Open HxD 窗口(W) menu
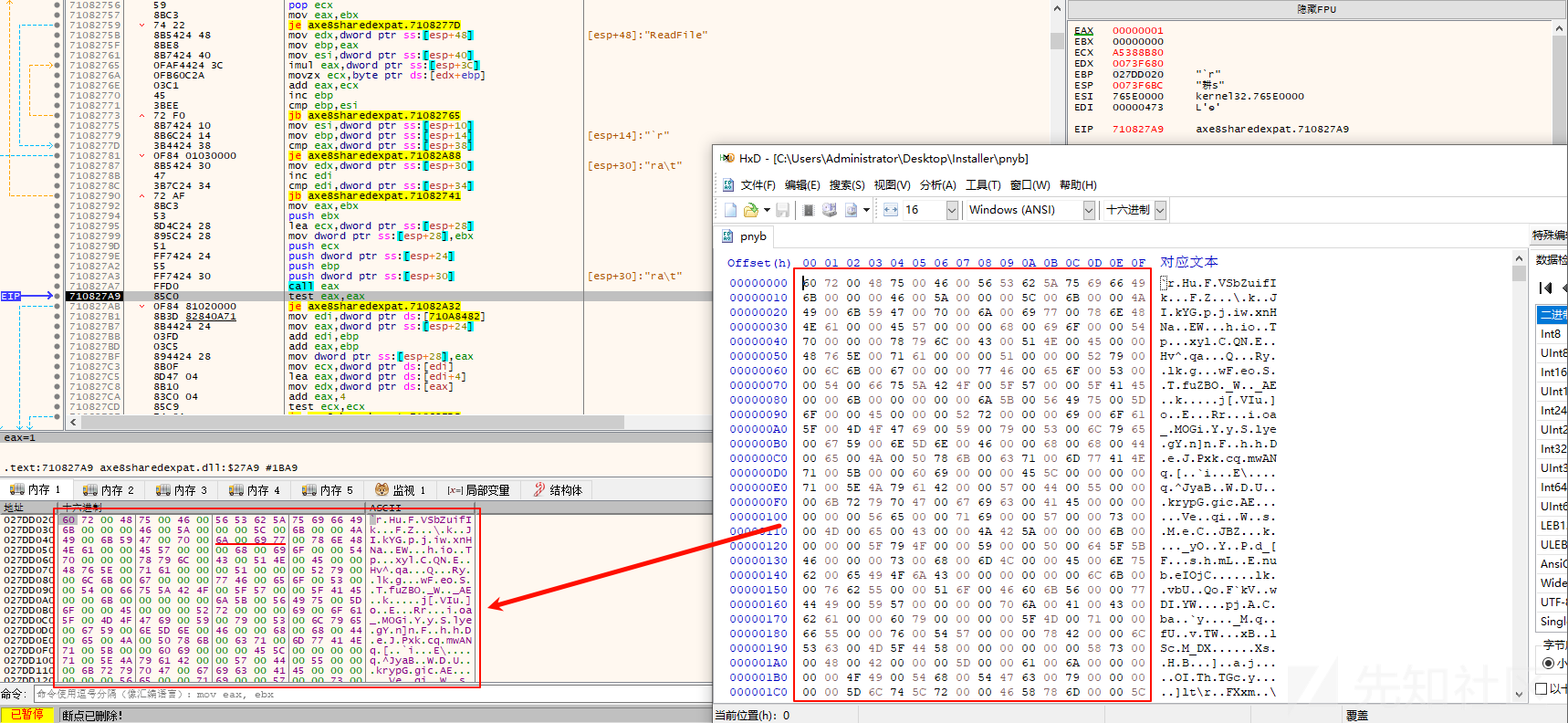1568x723 pixels. pos(1030,185)
